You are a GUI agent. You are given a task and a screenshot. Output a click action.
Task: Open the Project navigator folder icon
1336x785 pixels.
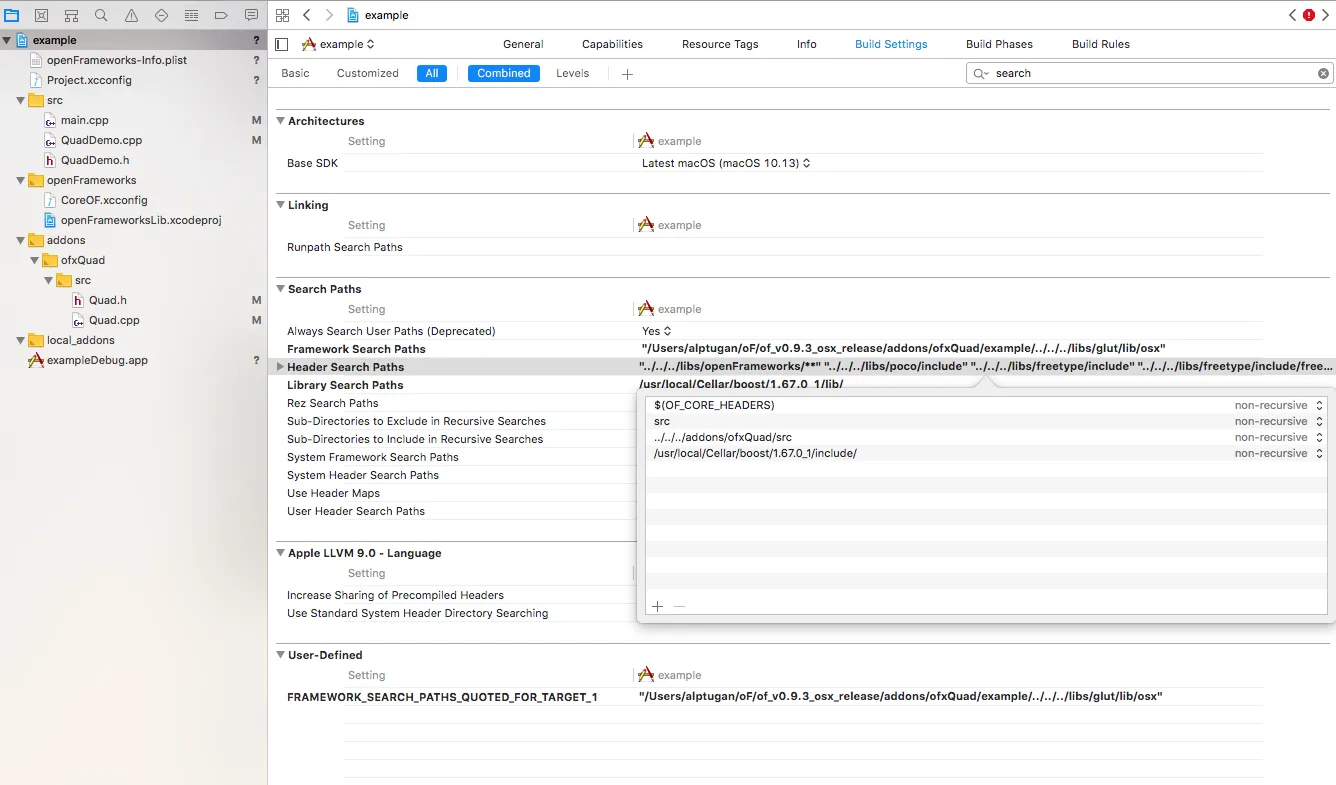point(11,15)
